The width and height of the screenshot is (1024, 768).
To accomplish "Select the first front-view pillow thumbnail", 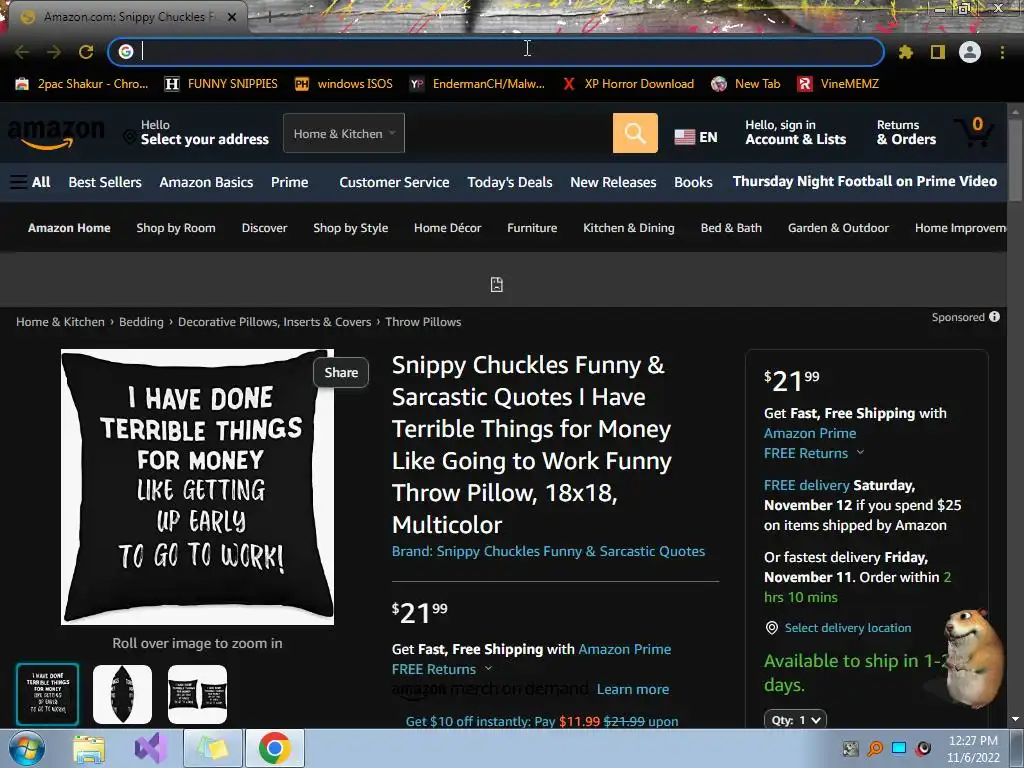I will (48, 694).
